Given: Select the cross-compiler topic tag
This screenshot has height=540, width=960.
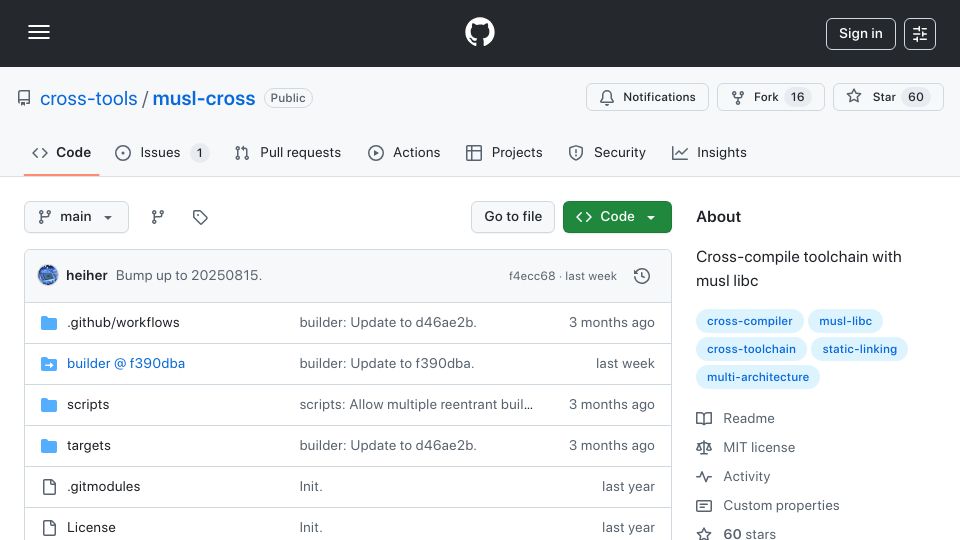Looking at the screenshot, I should pos(749,321).
